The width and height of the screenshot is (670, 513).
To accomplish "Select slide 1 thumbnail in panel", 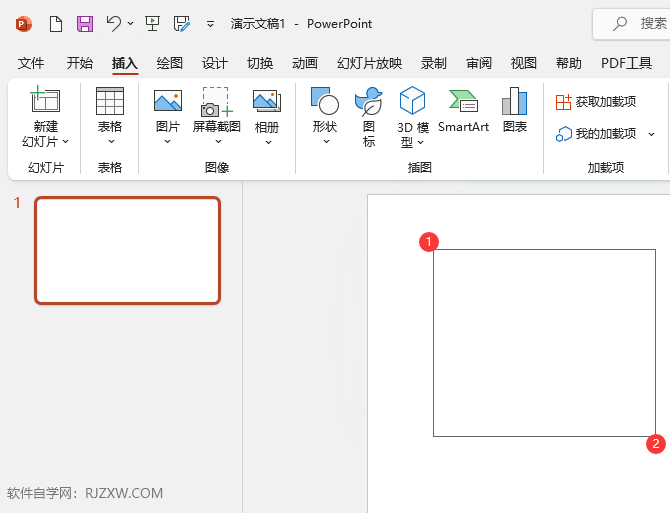I will [x=127, y=250].
